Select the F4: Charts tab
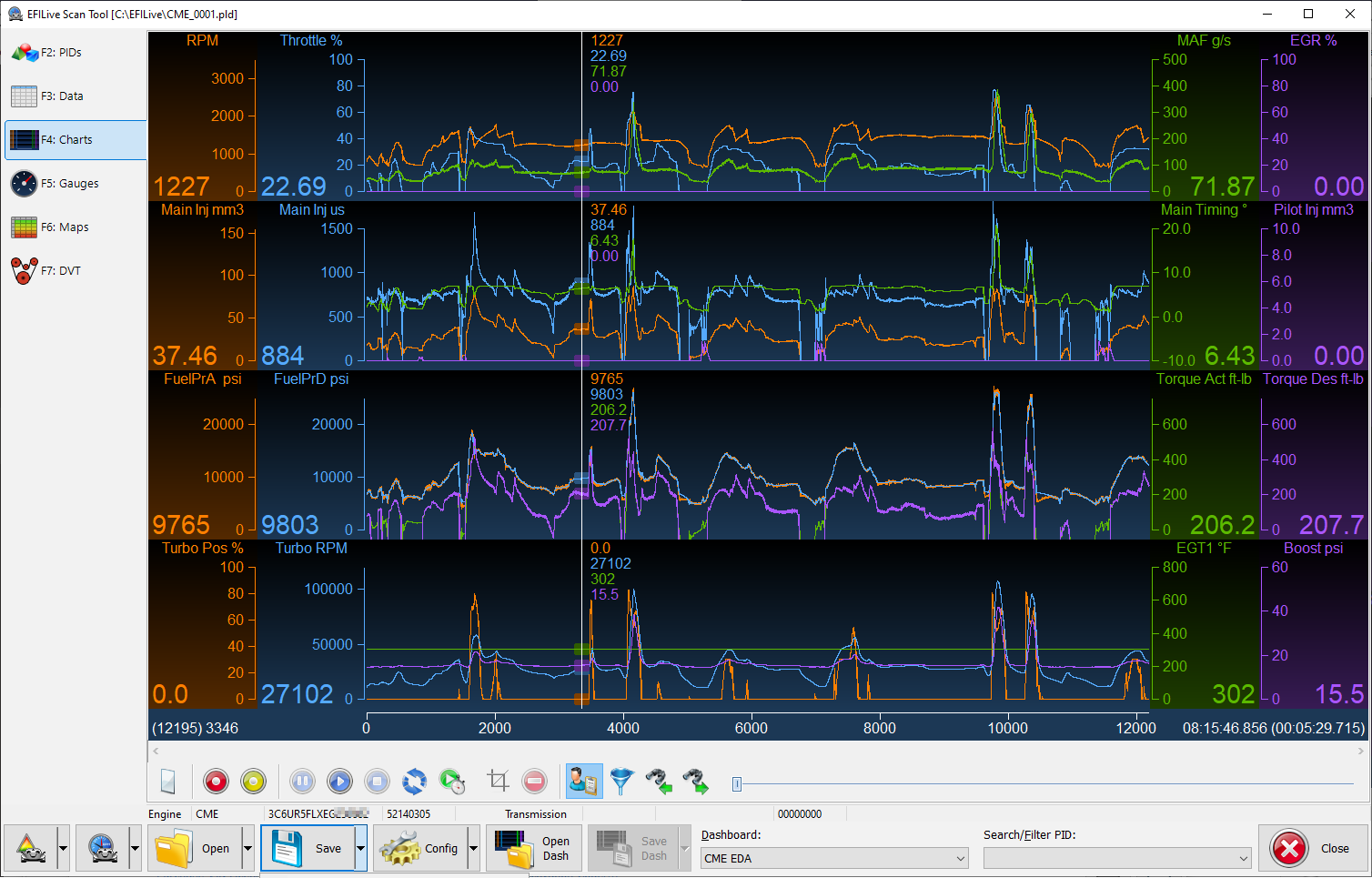This screenshot has width=1372, height=878. pyautogui.click(x=75, y=140)
